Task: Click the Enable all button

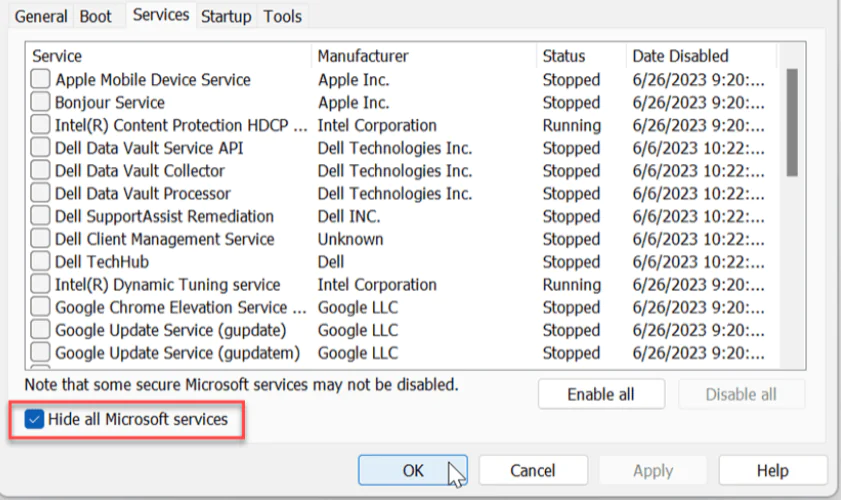Action: tap(601, 394)
